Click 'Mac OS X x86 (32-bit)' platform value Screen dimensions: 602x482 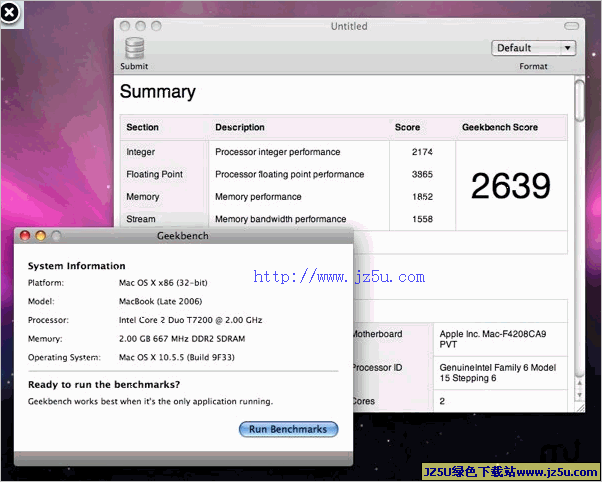163,283
